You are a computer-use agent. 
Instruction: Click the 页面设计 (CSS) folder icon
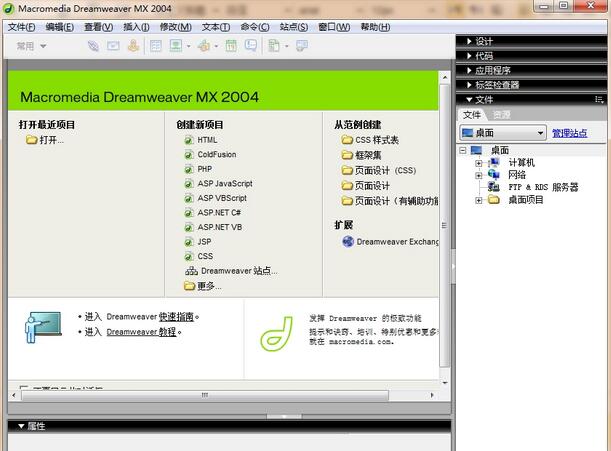[347, 170]
